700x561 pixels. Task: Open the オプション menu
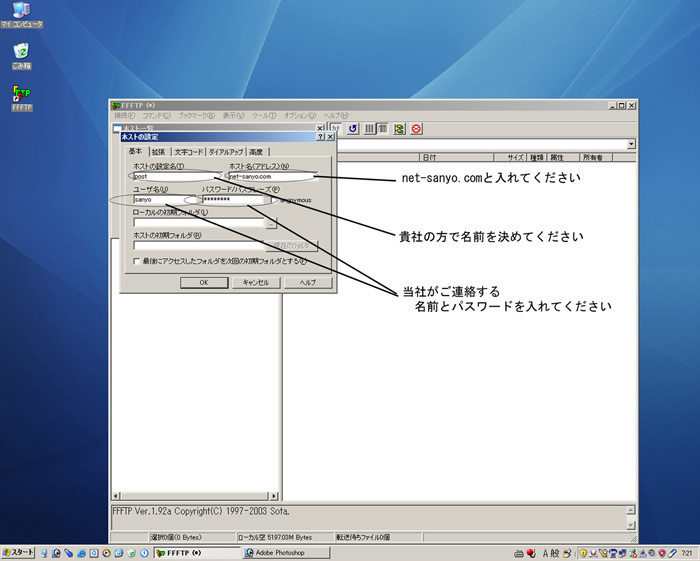(300, 116)
